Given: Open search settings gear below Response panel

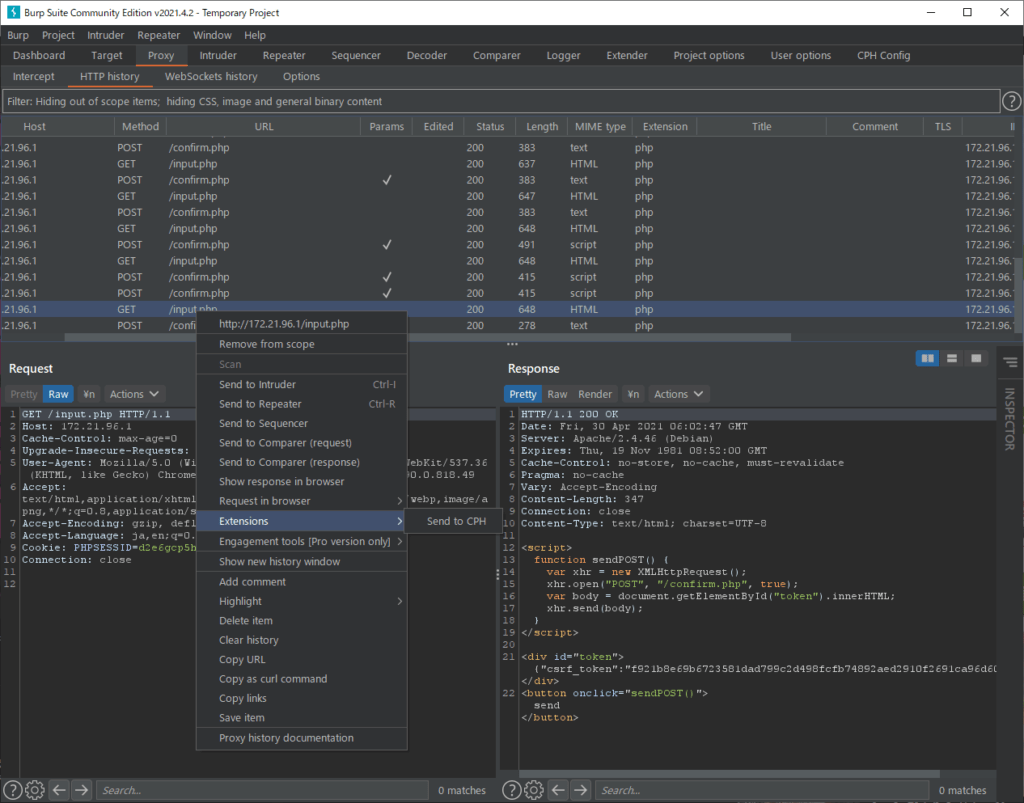Looking at the screenshot, I should coord(533,789).
